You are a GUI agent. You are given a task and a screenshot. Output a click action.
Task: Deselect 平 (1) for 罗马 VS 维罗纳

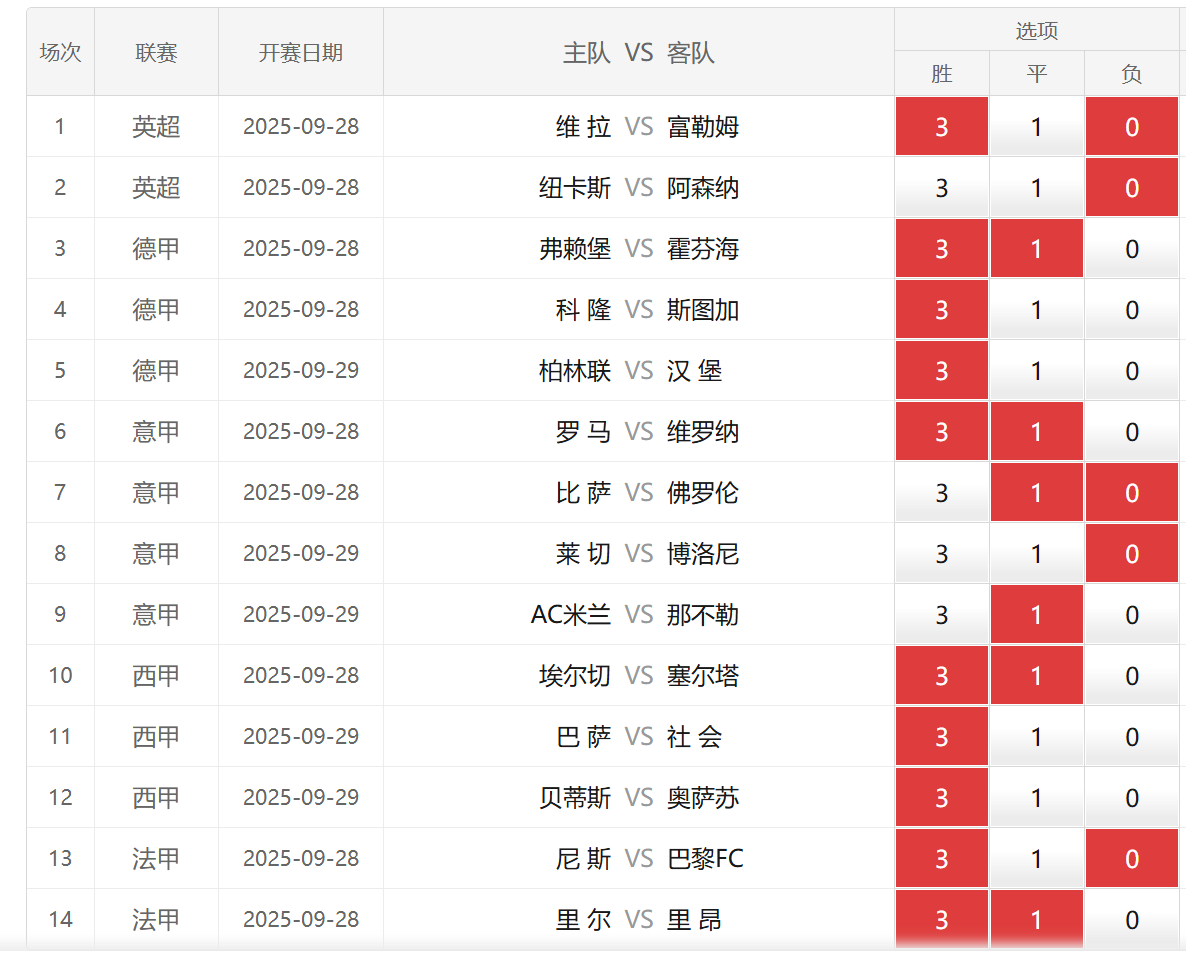1036,432
